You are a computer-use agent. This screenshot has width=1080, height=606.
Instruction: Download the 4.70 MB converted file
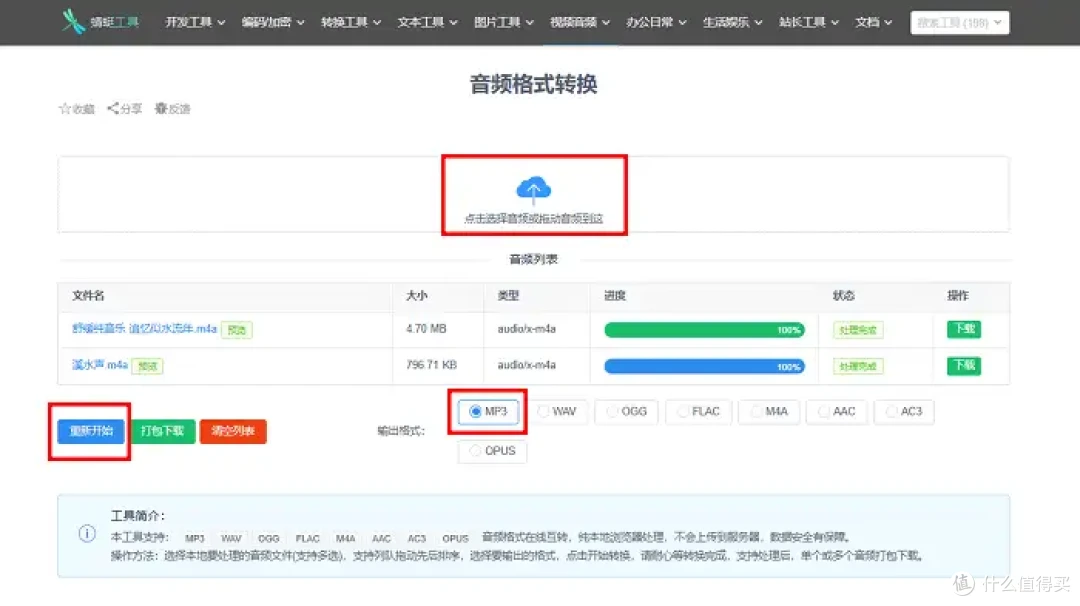point(964,329)
